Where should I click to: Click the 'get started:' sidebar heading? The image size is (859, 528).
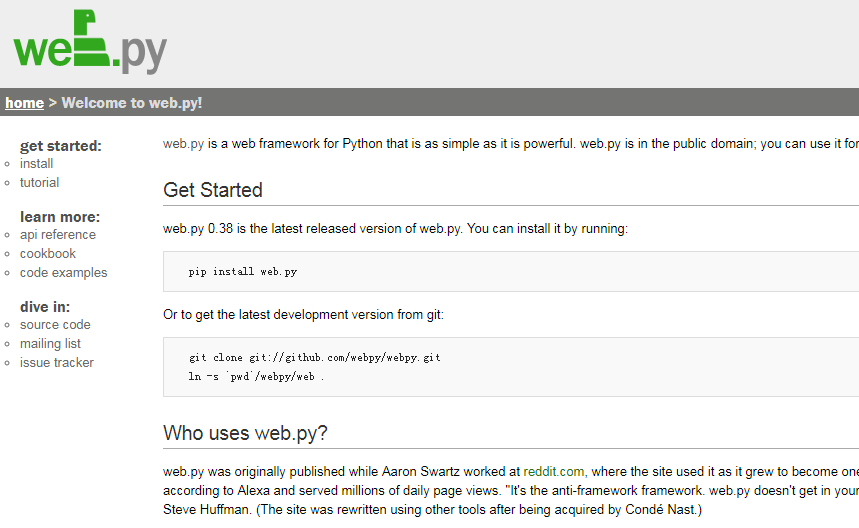pyautogui.click(x=61, y=146)
